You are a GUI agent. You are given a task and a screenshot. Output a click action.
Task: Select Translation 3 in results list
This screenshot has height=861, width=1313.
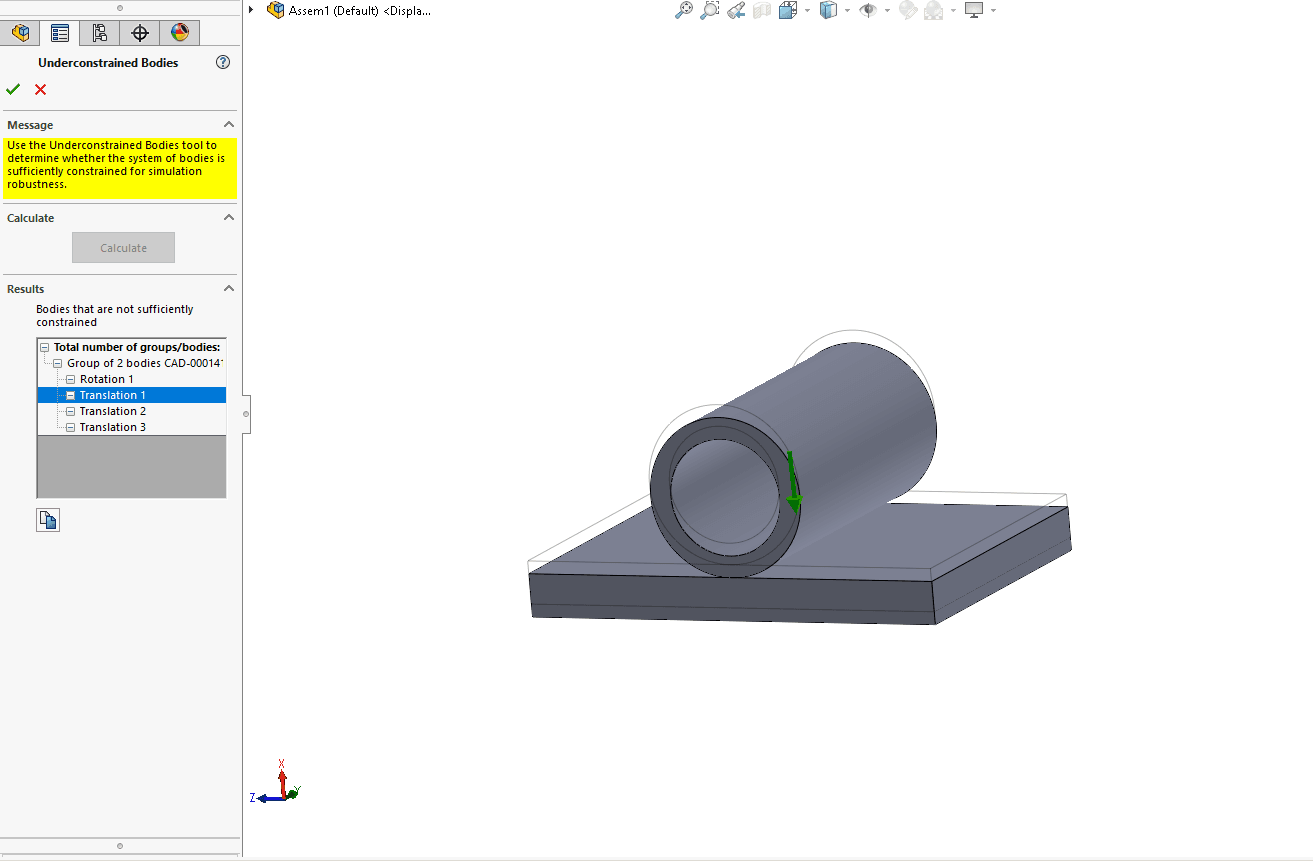[112, 427]
